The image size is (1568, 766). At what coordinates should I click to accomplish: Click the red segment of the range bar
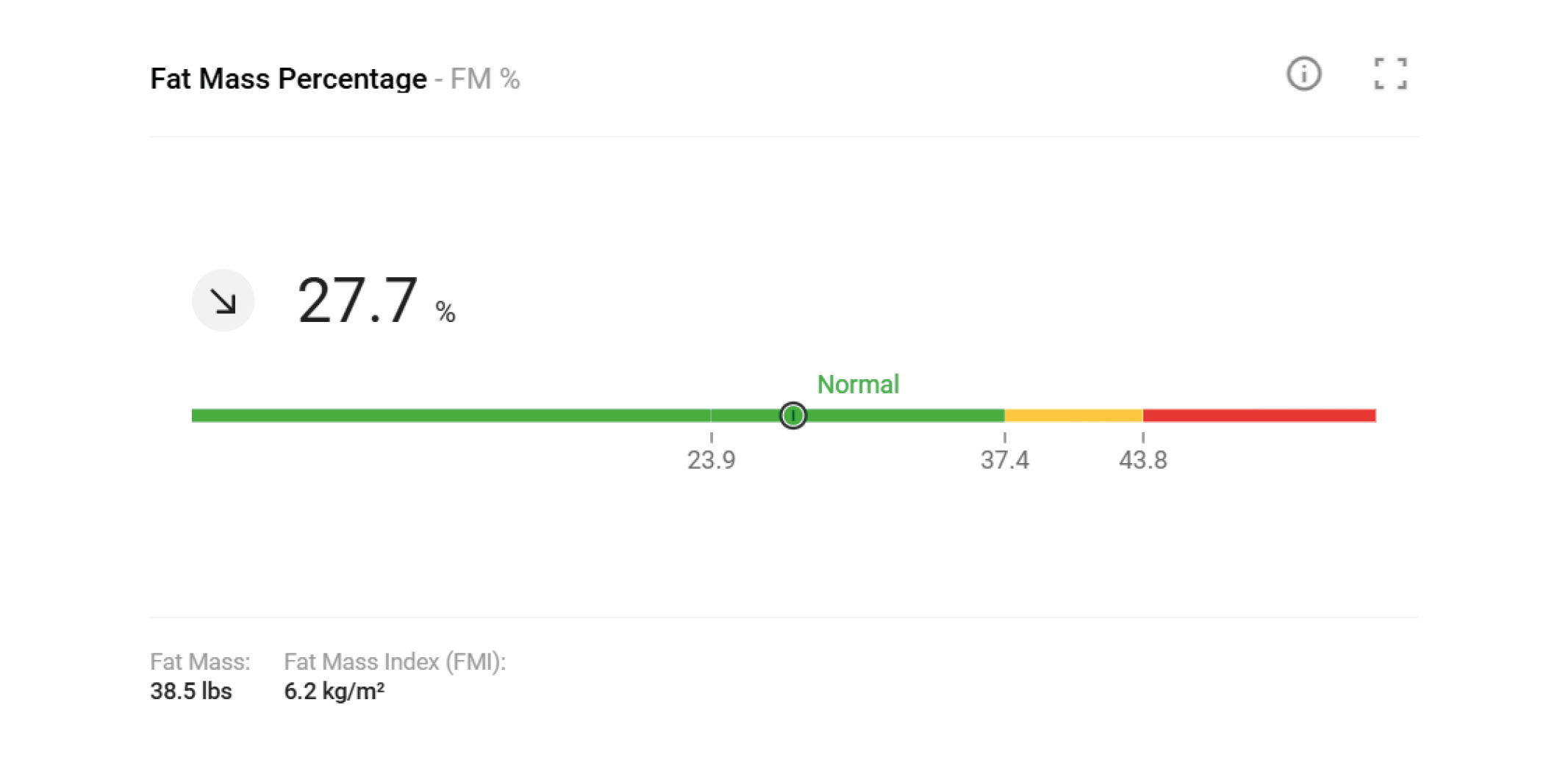click(1259, 415)
